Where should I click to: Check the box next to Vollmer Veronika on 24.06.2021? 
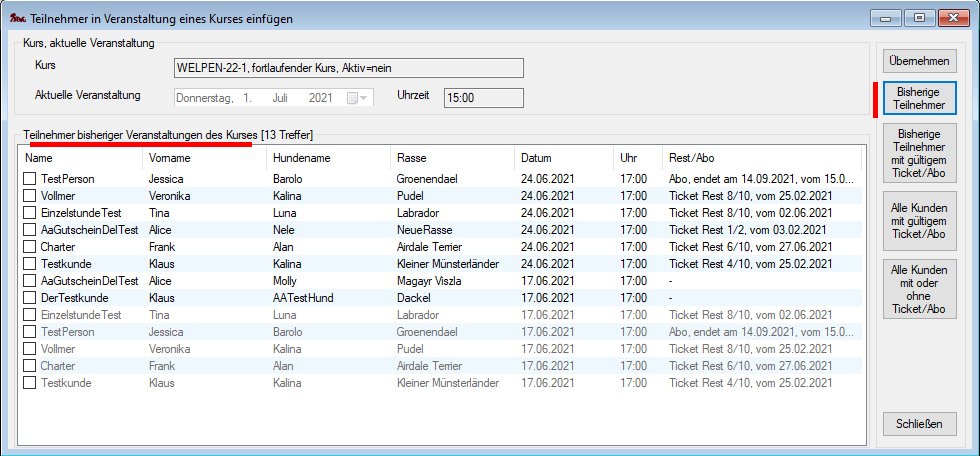point(31,195)
